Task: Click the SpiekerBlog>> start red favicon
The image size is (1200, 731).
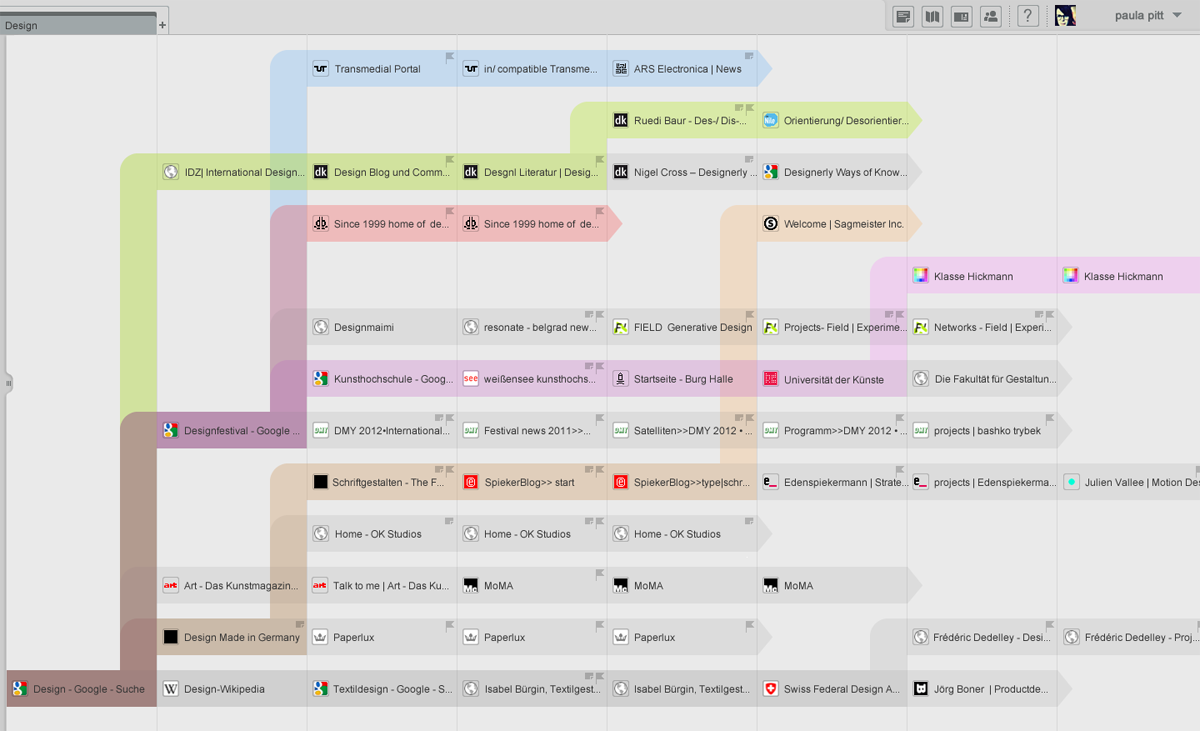Action: 470,482
